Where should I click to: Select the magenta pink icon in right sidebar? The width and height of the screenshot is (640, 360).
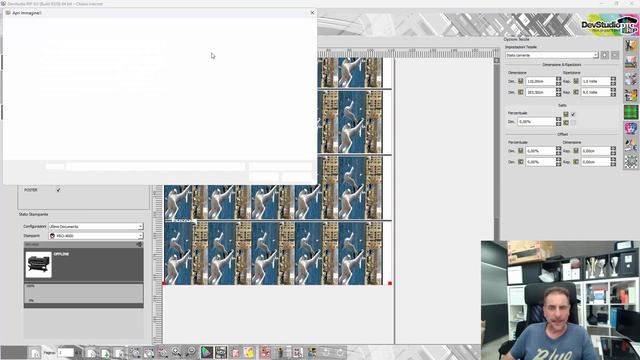tap(631, 128)
